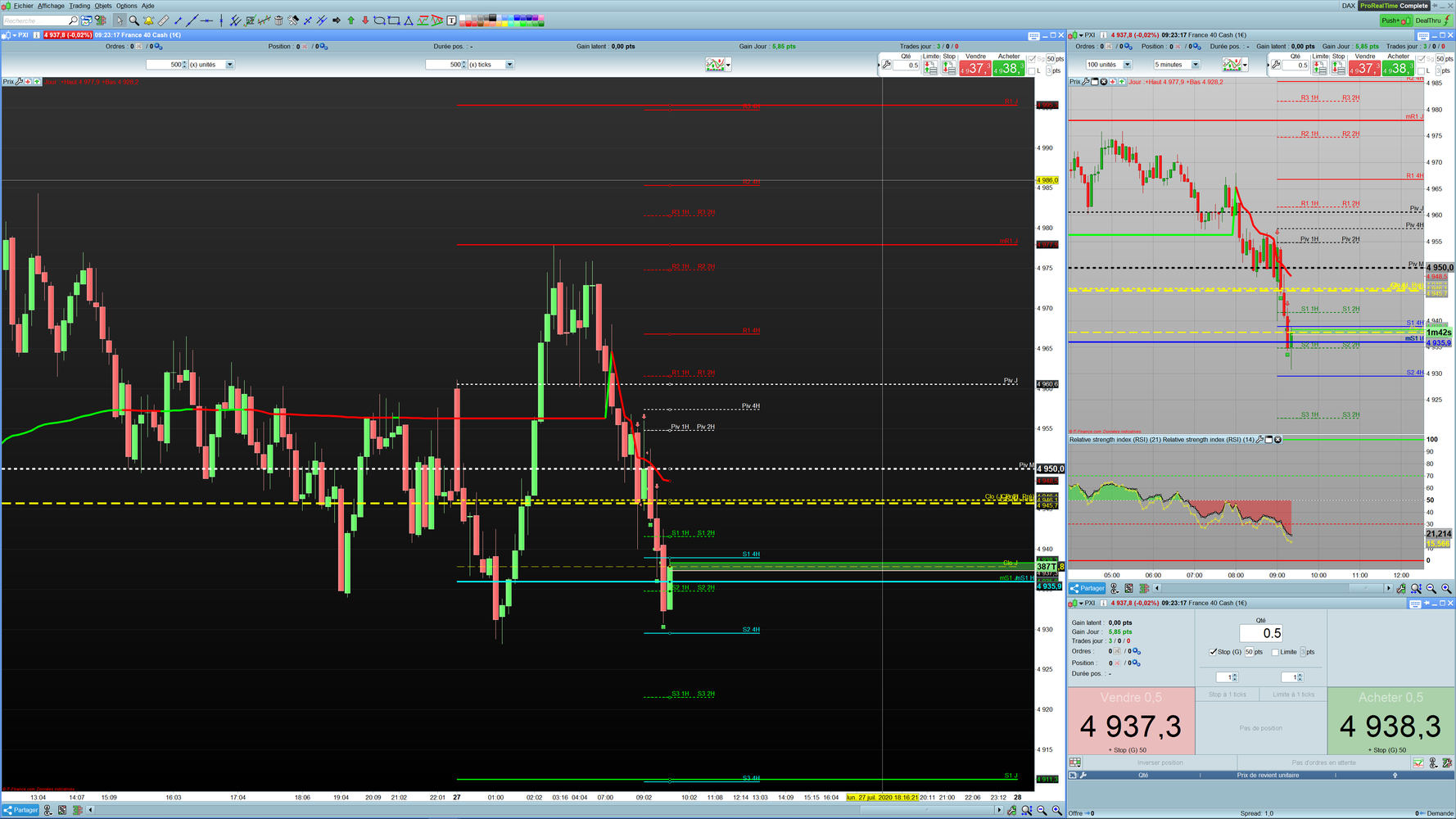Choose the text annotation tool
1456x819 pixels.
451,20
